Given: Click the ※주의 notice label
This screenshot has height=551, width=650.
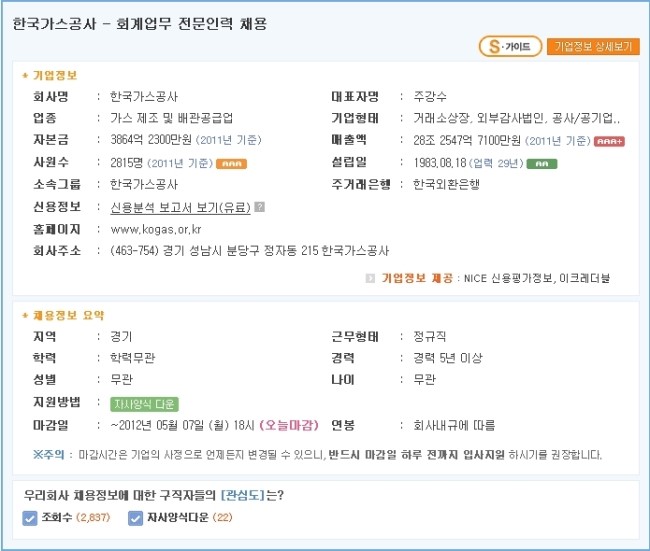Looking at the screenshot, I should tap(49, 455).
